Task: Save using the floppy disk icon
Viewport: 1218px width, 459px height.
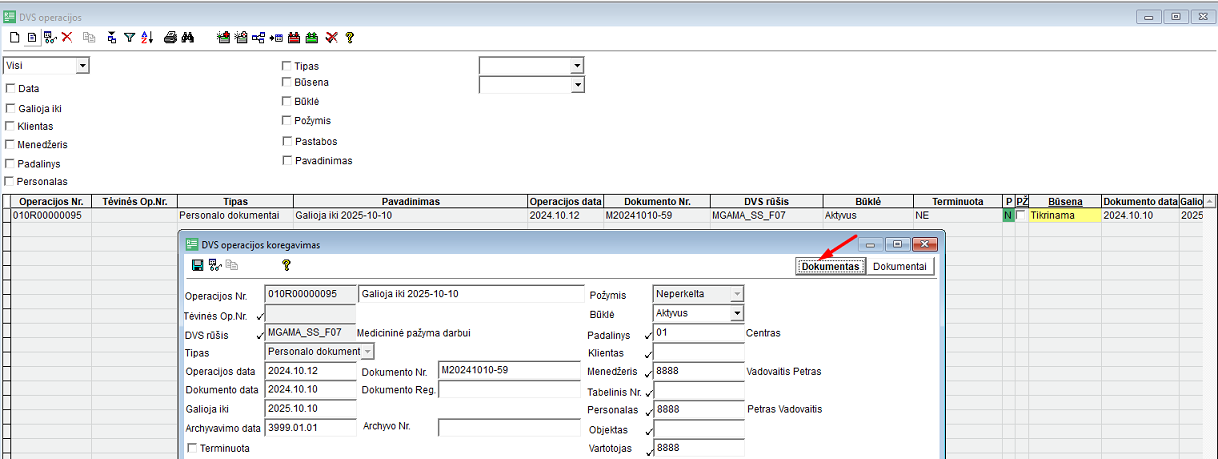Action: [197, 265]
